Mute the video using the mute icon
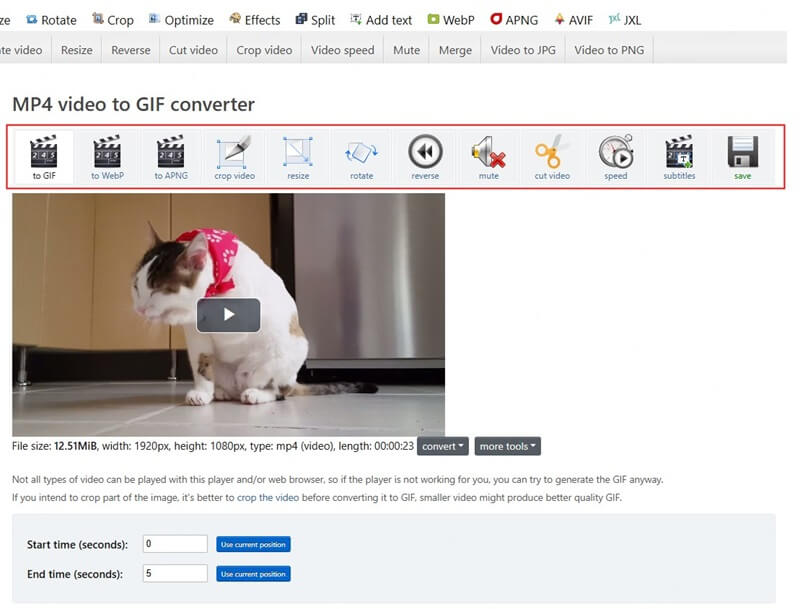The image size is (800, 609). pyautogui.click(x=488, y=157)
